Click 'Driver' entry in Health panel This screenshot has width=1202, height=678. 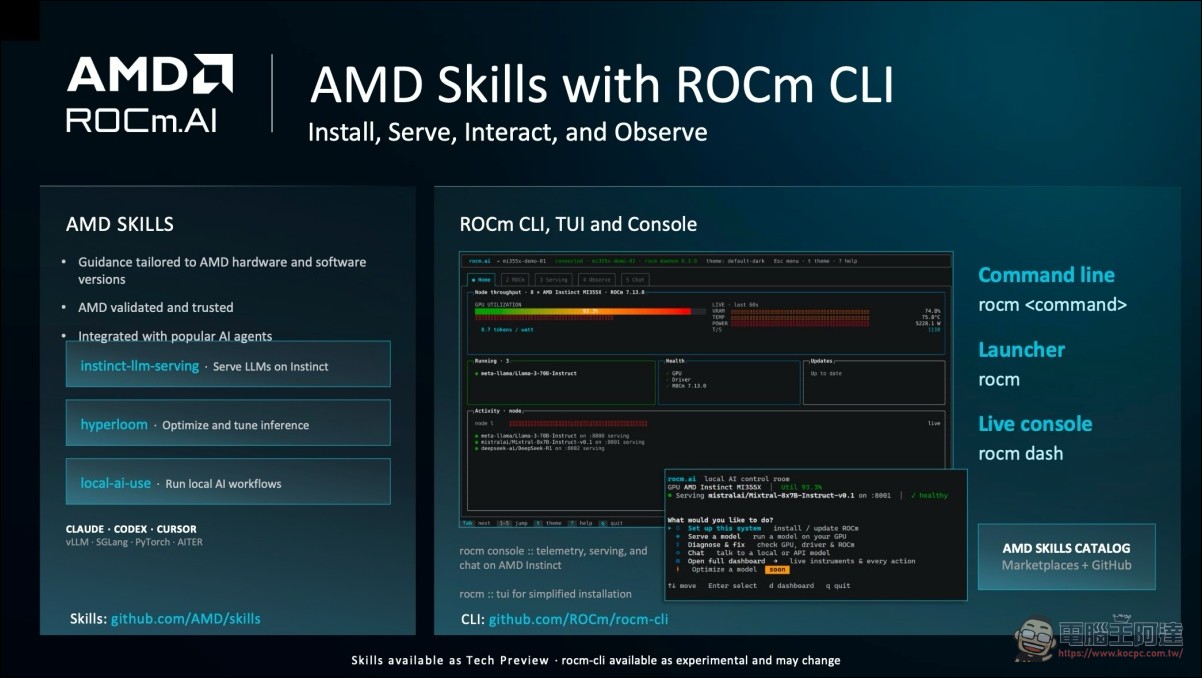[x=679, y=380]
